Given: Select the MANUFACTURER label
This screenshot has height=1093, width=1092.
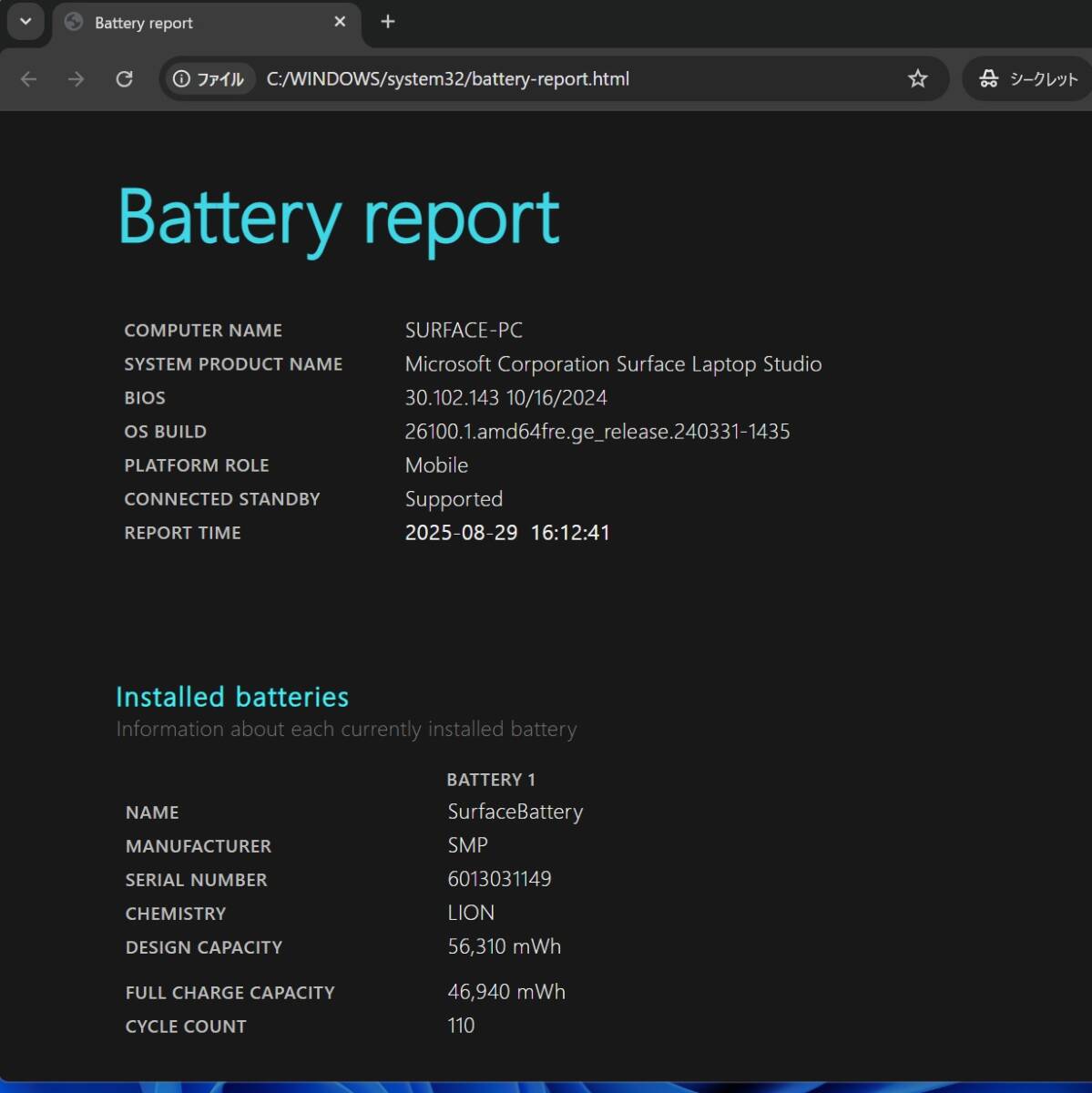Looking at the screenshot, I should tap(199, 846).
